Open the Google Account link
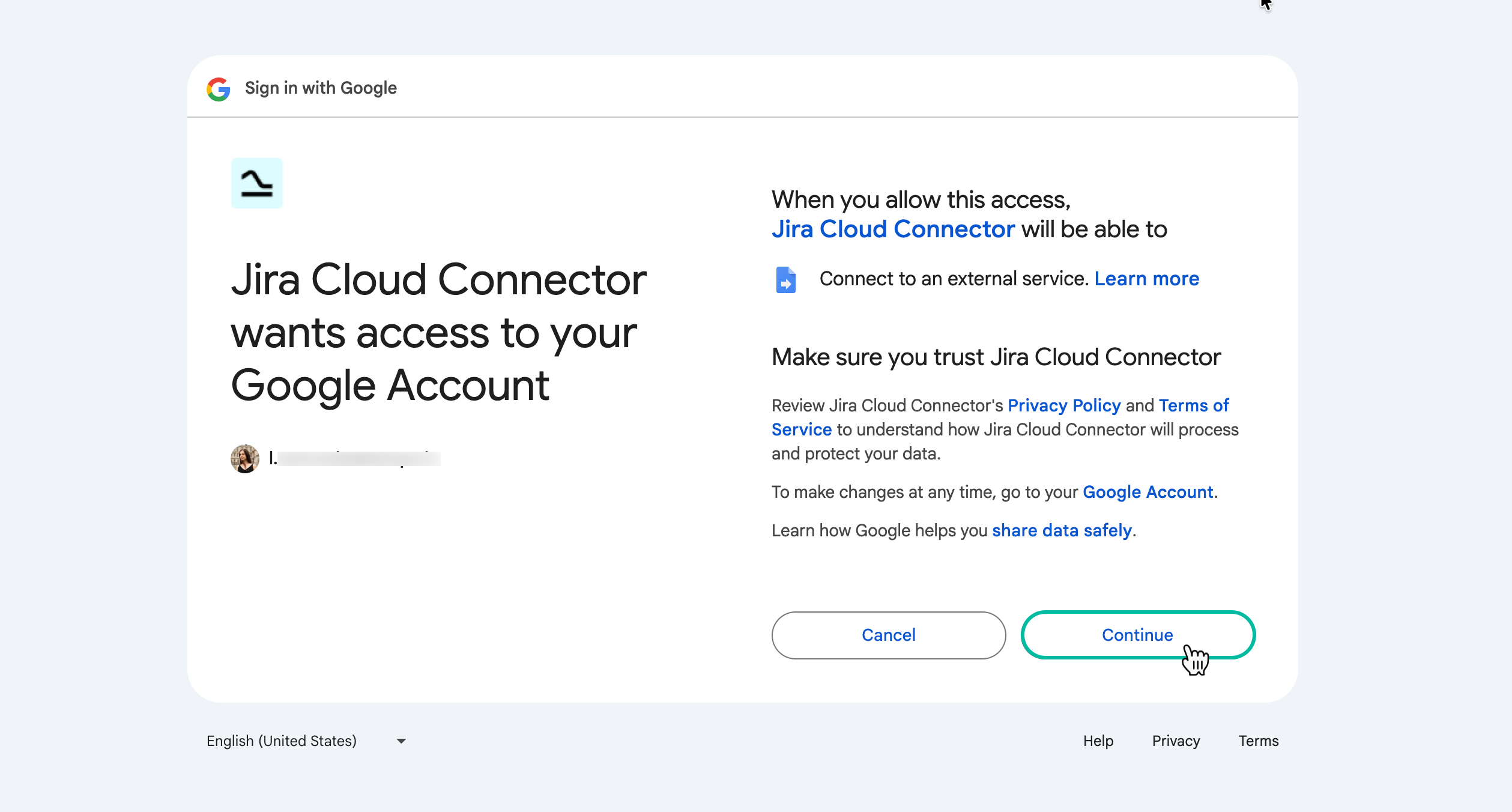 pyautogui.click(x=1148, y=492)
